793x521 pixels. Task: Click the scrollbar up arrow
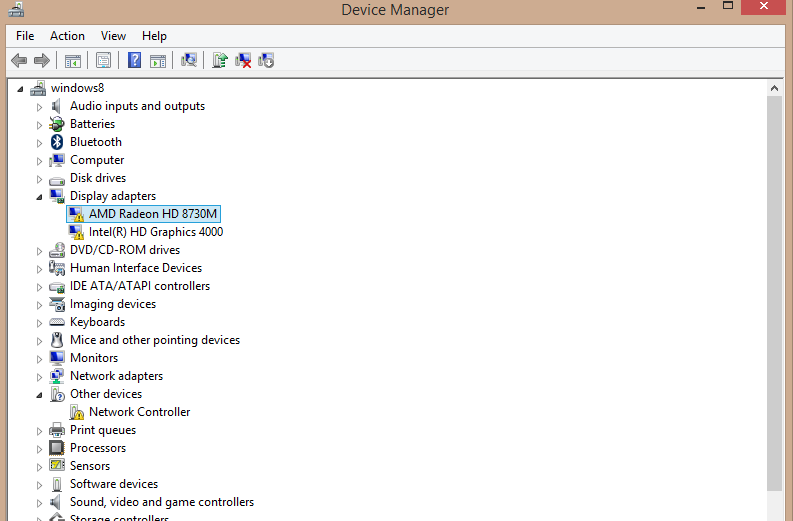click(774, 89)
